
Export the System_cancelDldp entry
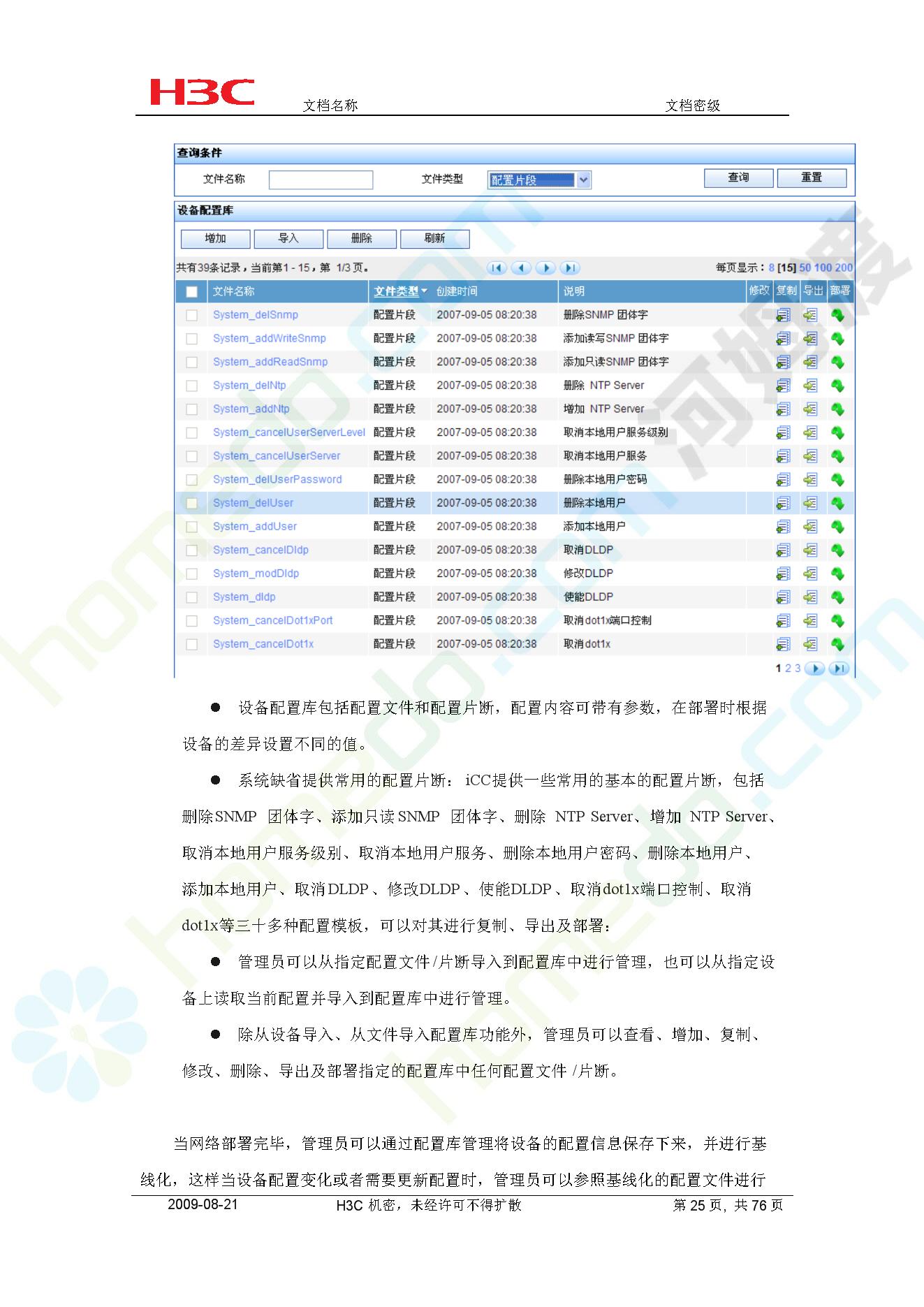tap(810, 550)
